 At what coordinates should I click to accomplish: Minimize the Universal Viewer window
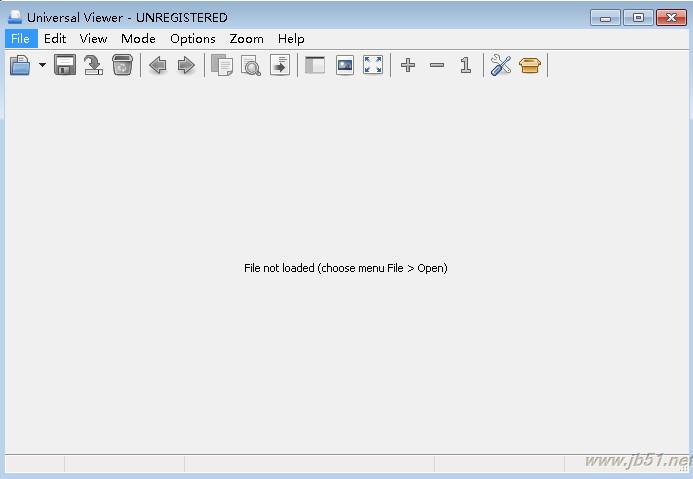(605, 18)
